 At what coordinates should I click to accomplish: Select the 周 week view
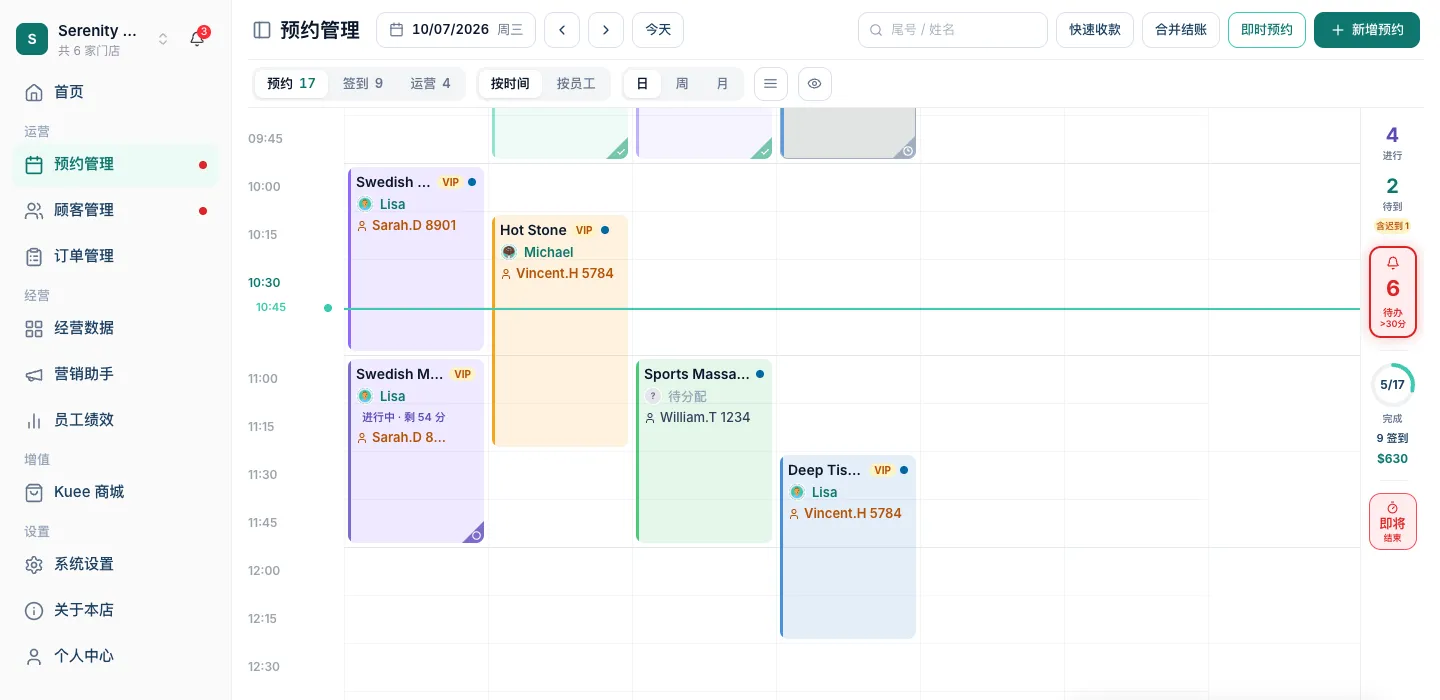[682, 84]
